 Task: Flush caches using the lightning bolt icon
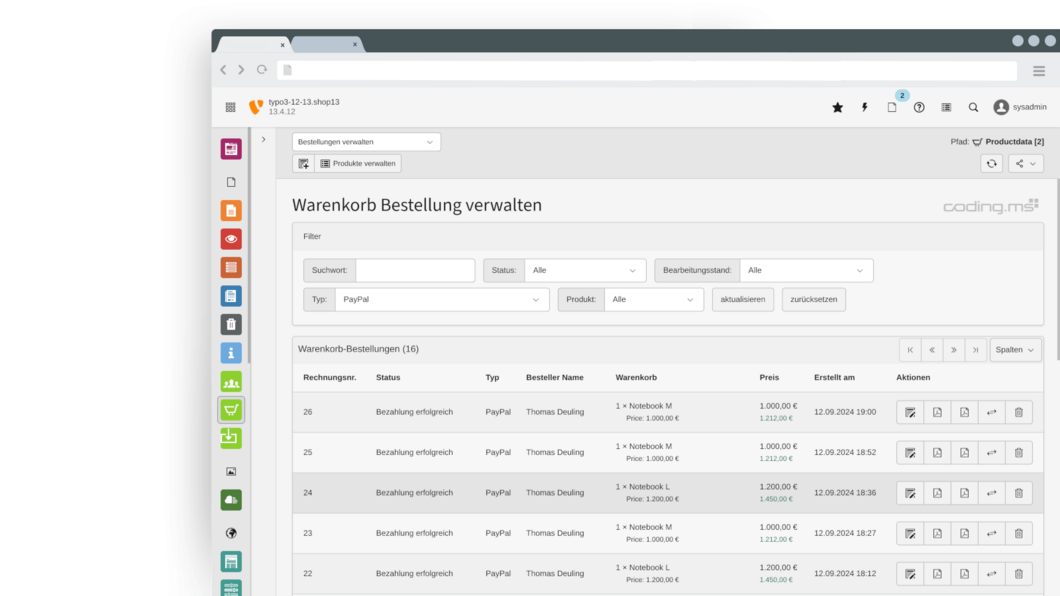[864, 106]
